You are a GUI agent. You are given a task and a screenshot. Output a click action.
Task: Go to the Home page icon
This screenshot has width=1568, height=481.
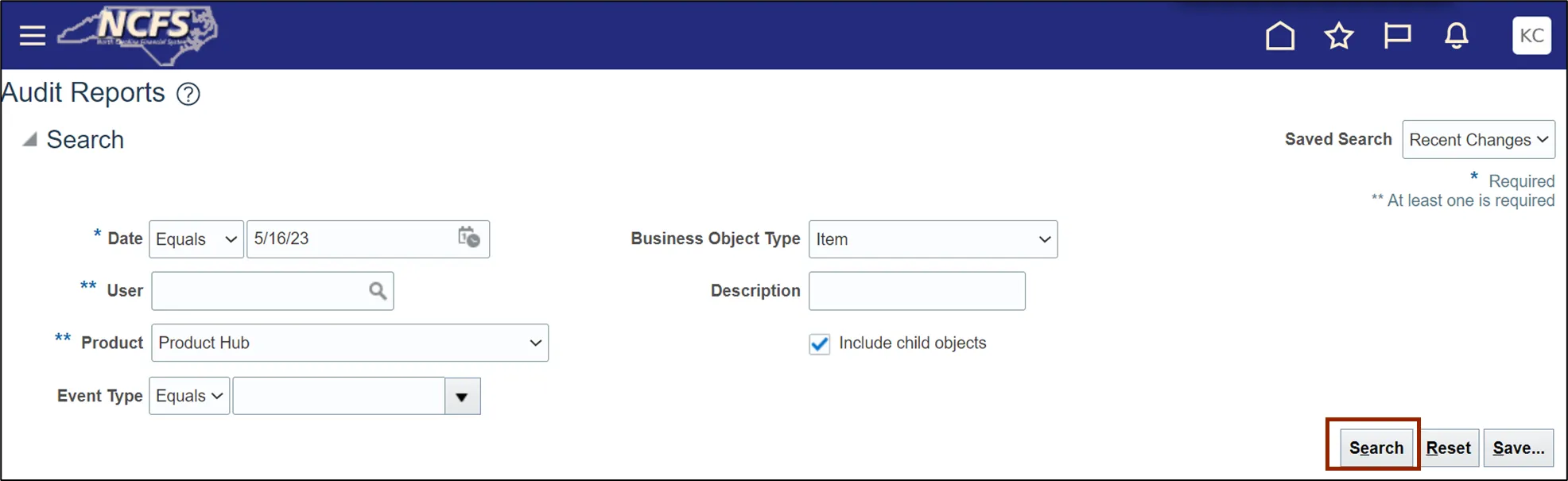pos(1279,36)
